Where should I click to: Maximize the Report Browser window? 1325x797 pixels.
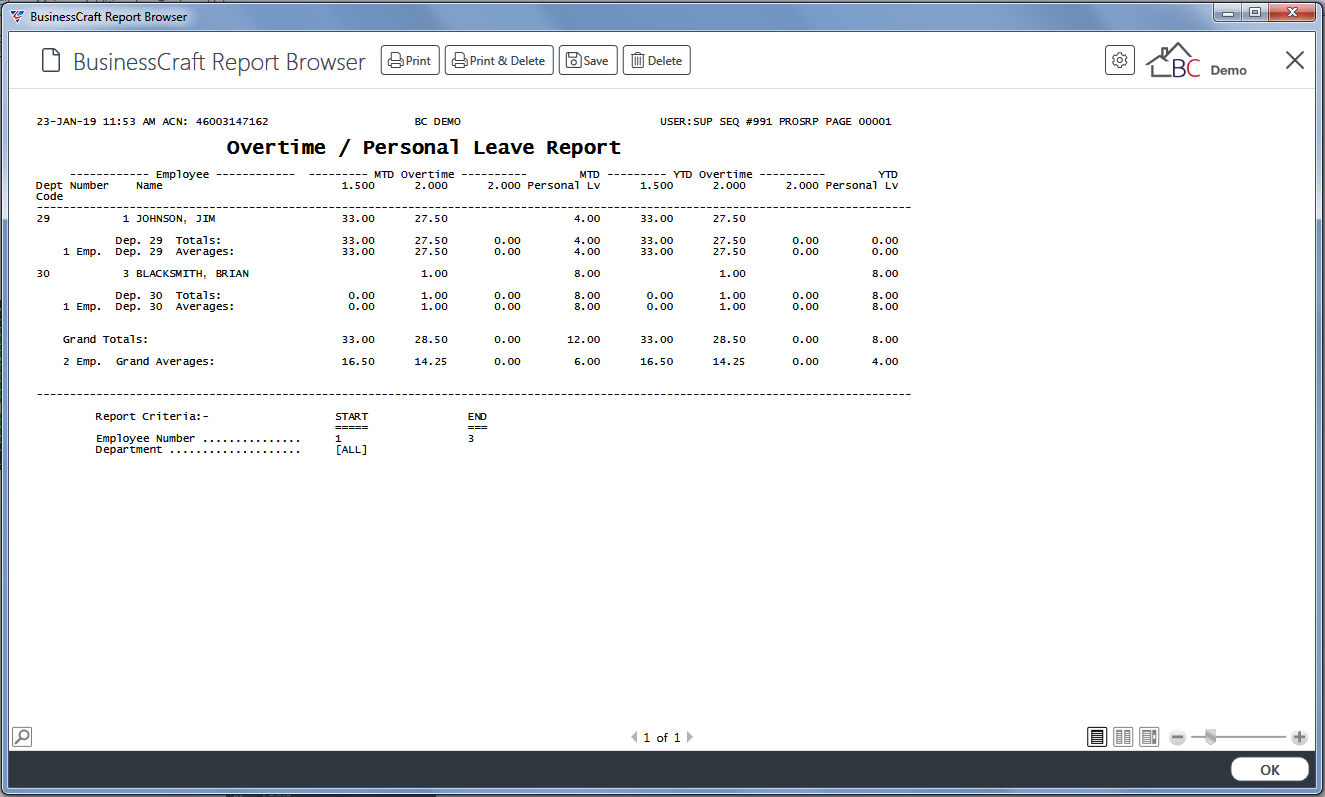click(1254, 12)
